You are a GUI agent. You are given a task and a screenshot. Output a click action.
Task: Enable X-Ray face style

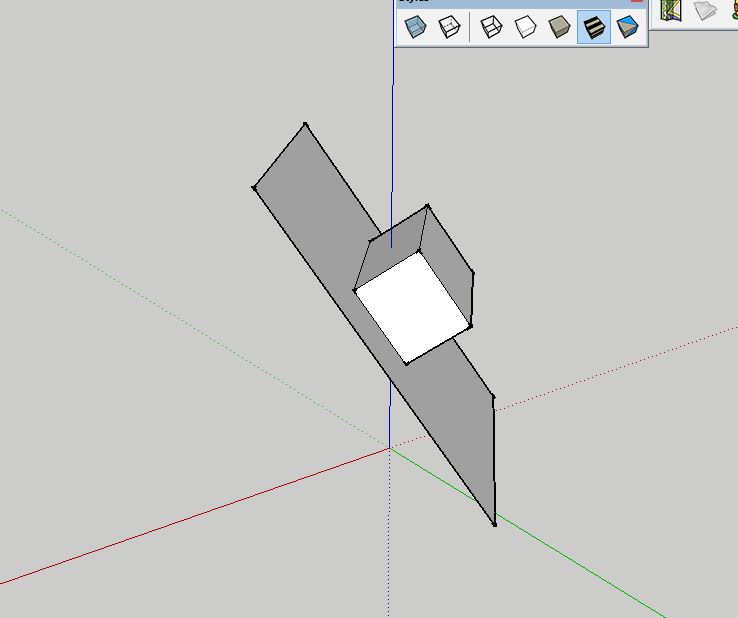[x=415, y=27]
